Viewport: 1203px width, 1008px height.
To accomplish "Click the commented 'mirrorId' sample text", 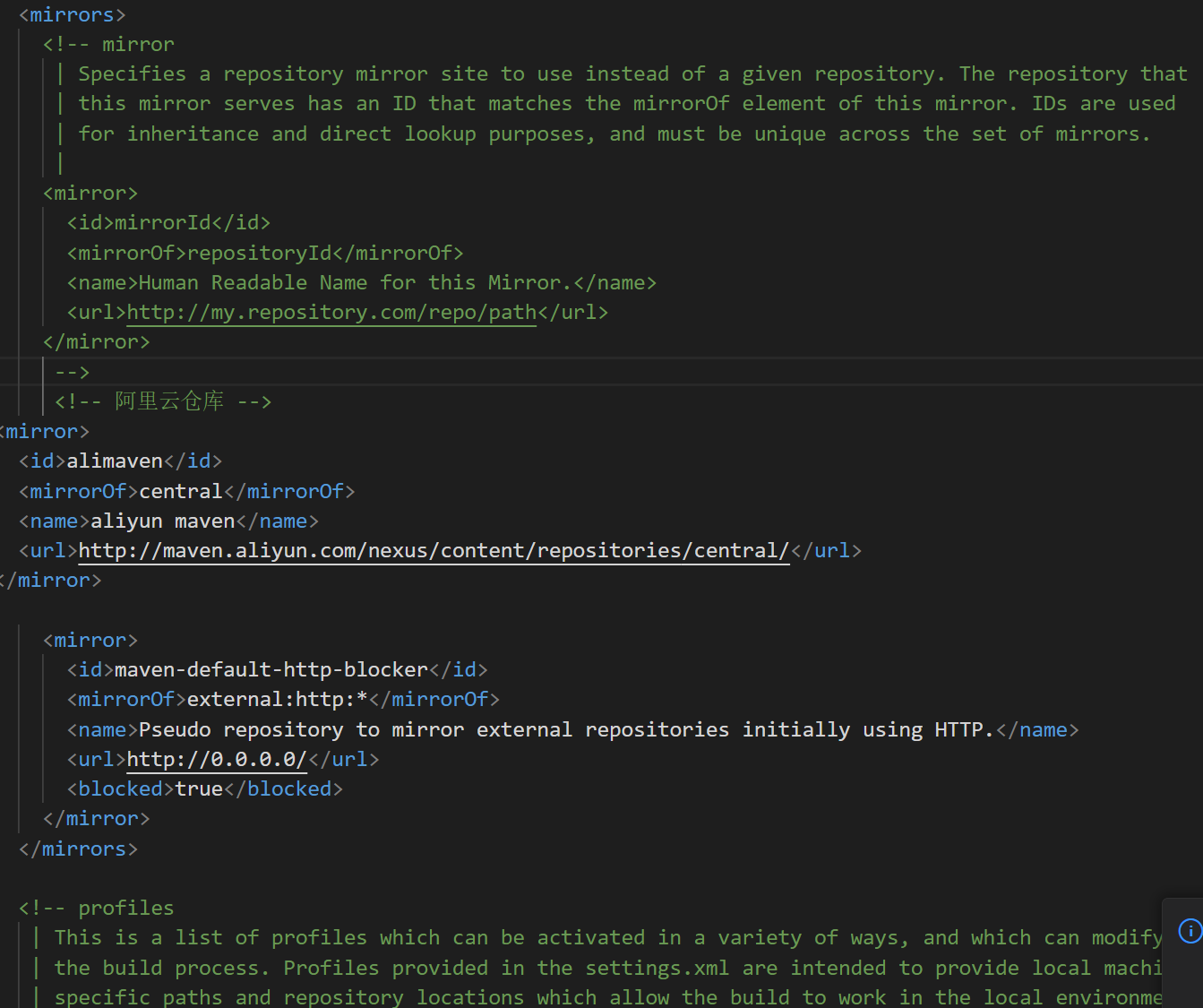I will [163, 222].
